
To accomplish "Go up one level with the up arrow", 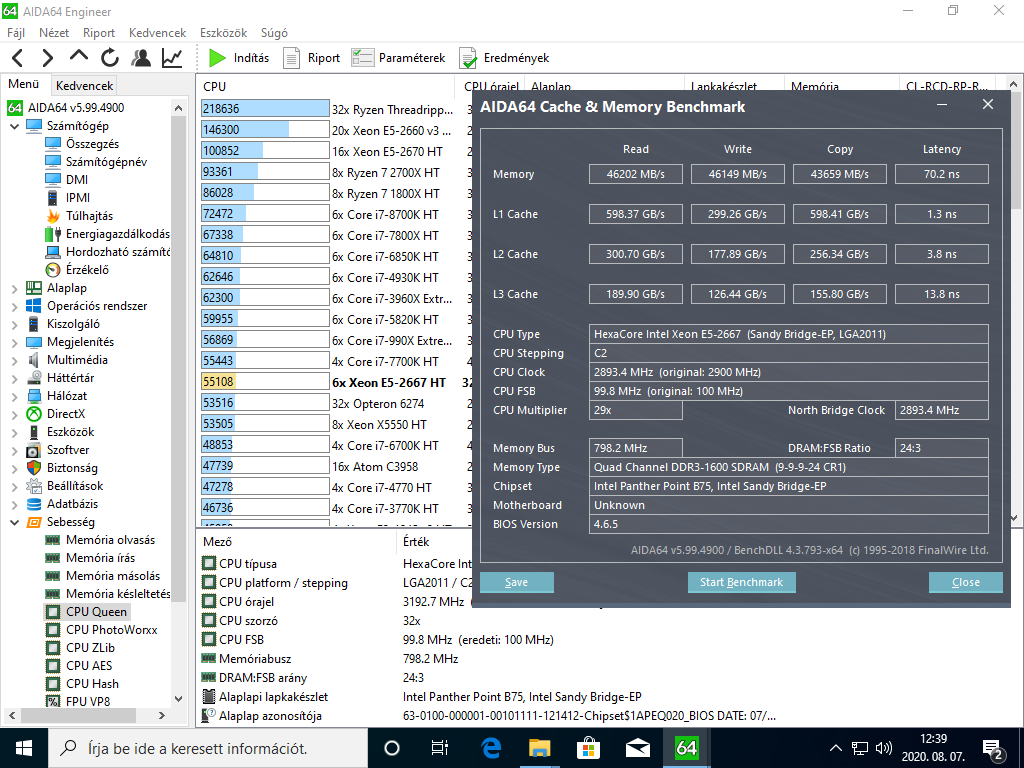I will pos(78,56).
